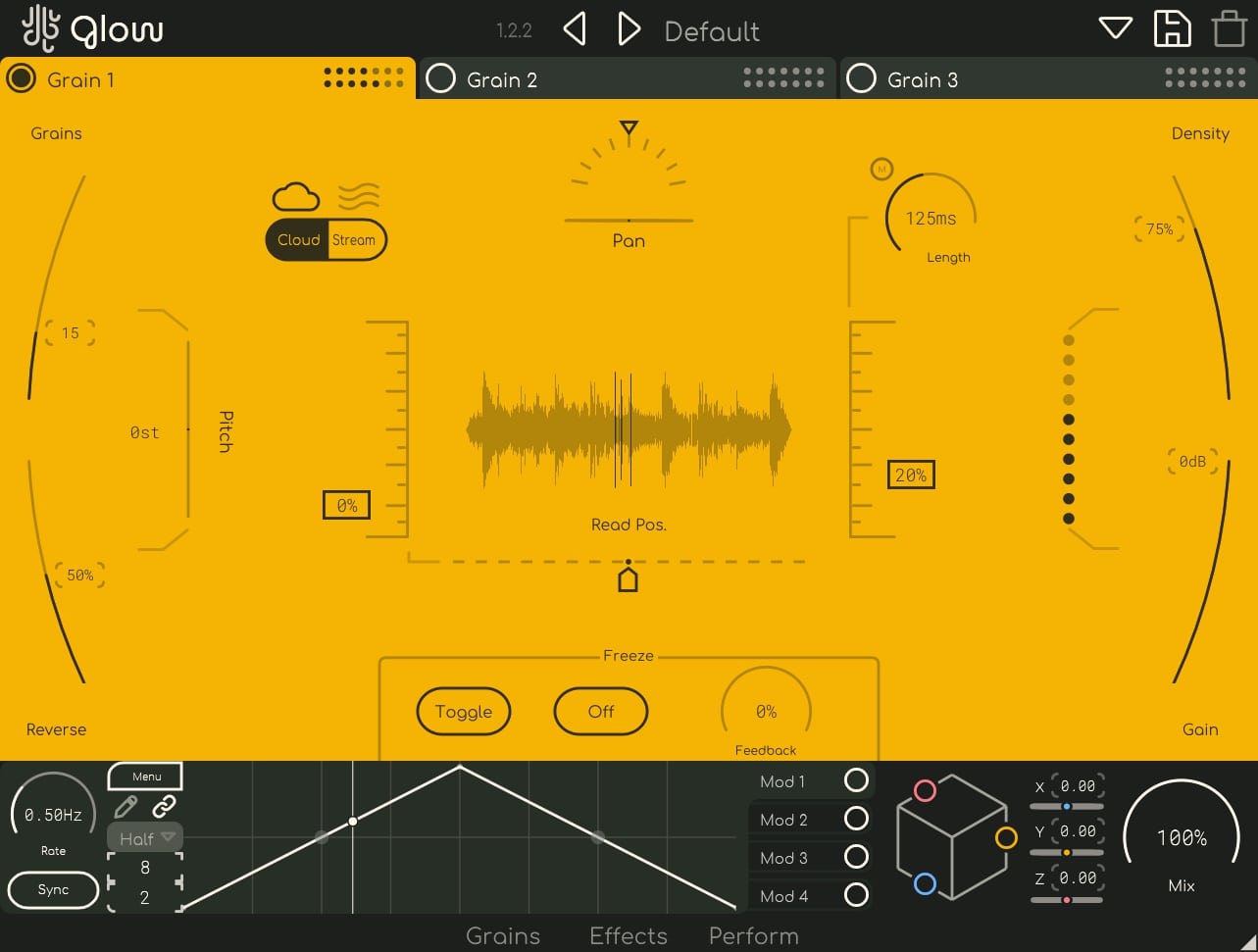
Task: Save the current preset
Action: coord(1172,28)
